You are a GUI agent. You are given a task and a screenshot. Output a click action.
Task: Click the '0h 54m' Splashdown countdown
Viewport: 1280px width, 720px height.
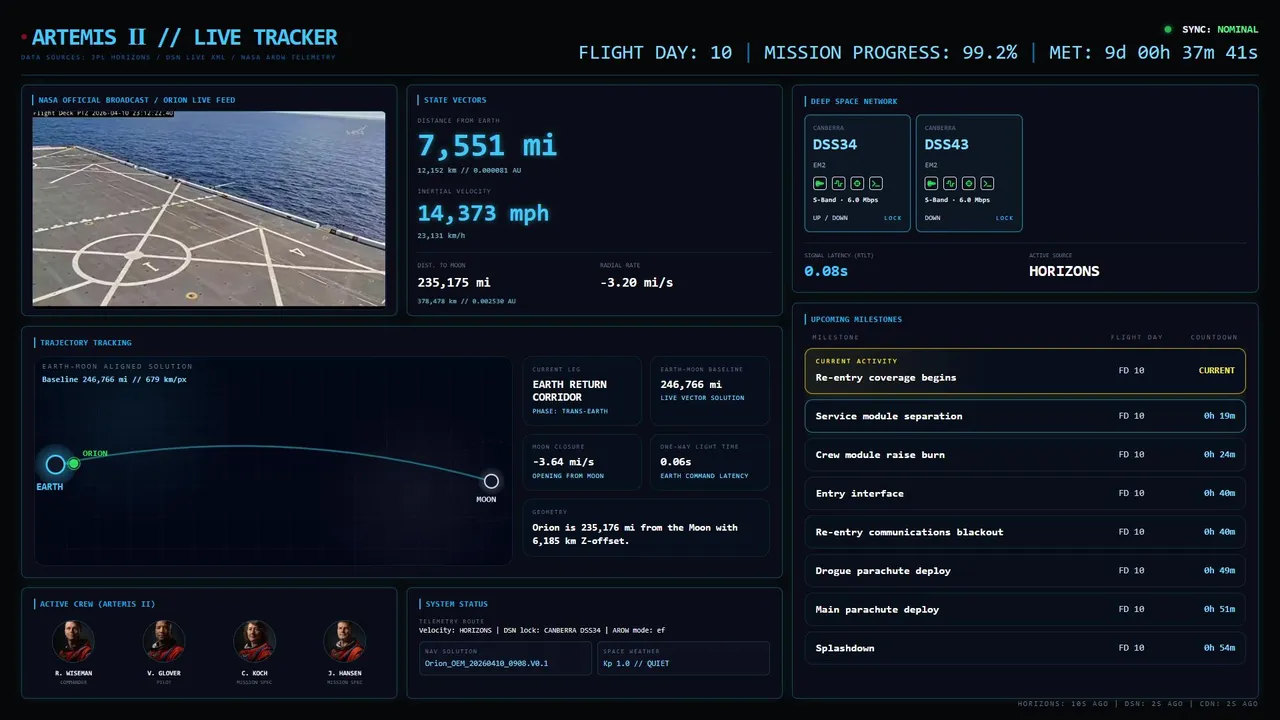pos(1219,648)
